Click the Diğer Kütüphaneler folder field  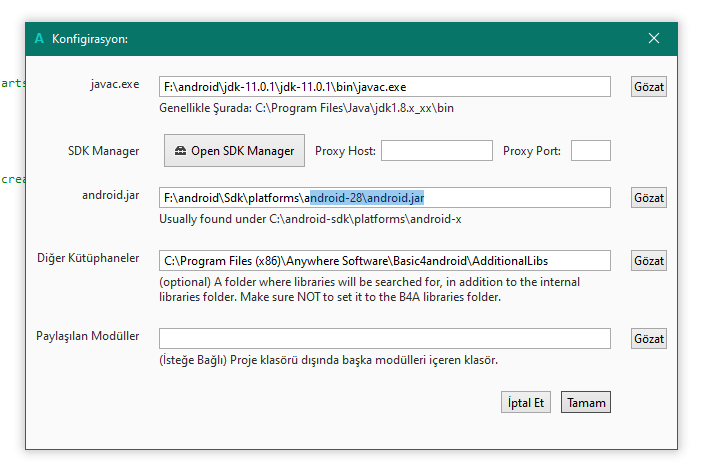[385, 261]
